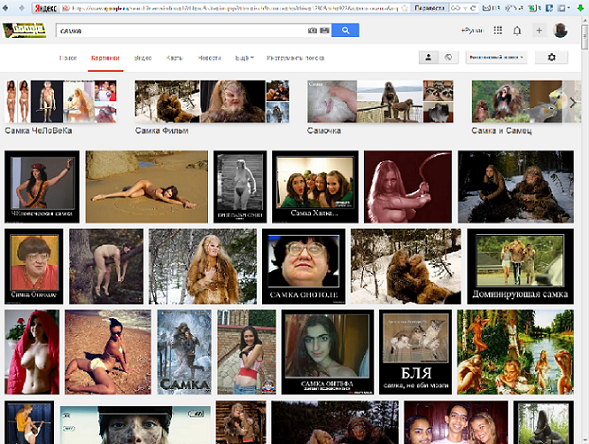
Task: Open the Самка и Самец category group
Action: 526,107
